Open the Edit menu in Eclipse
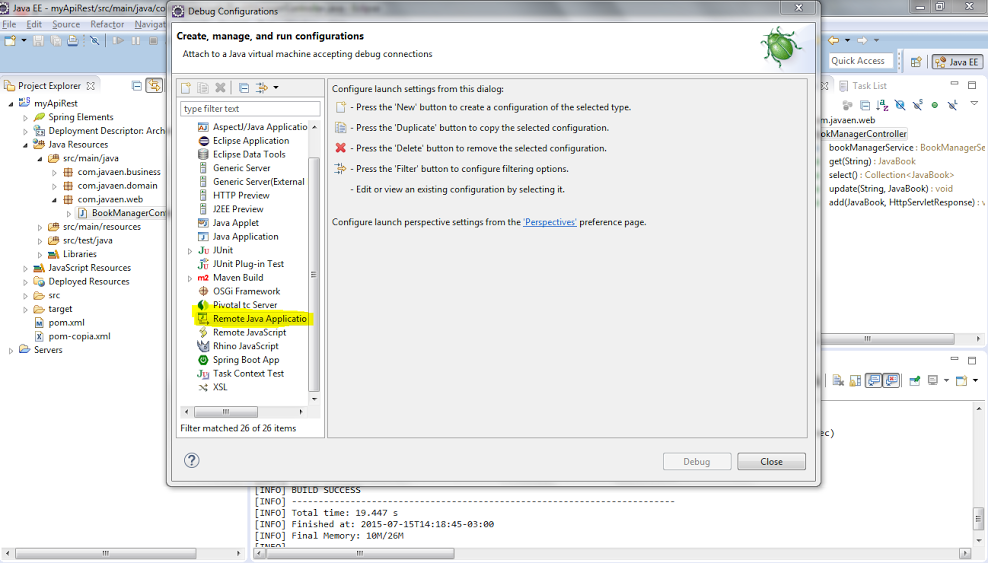 tap(34, 24)
